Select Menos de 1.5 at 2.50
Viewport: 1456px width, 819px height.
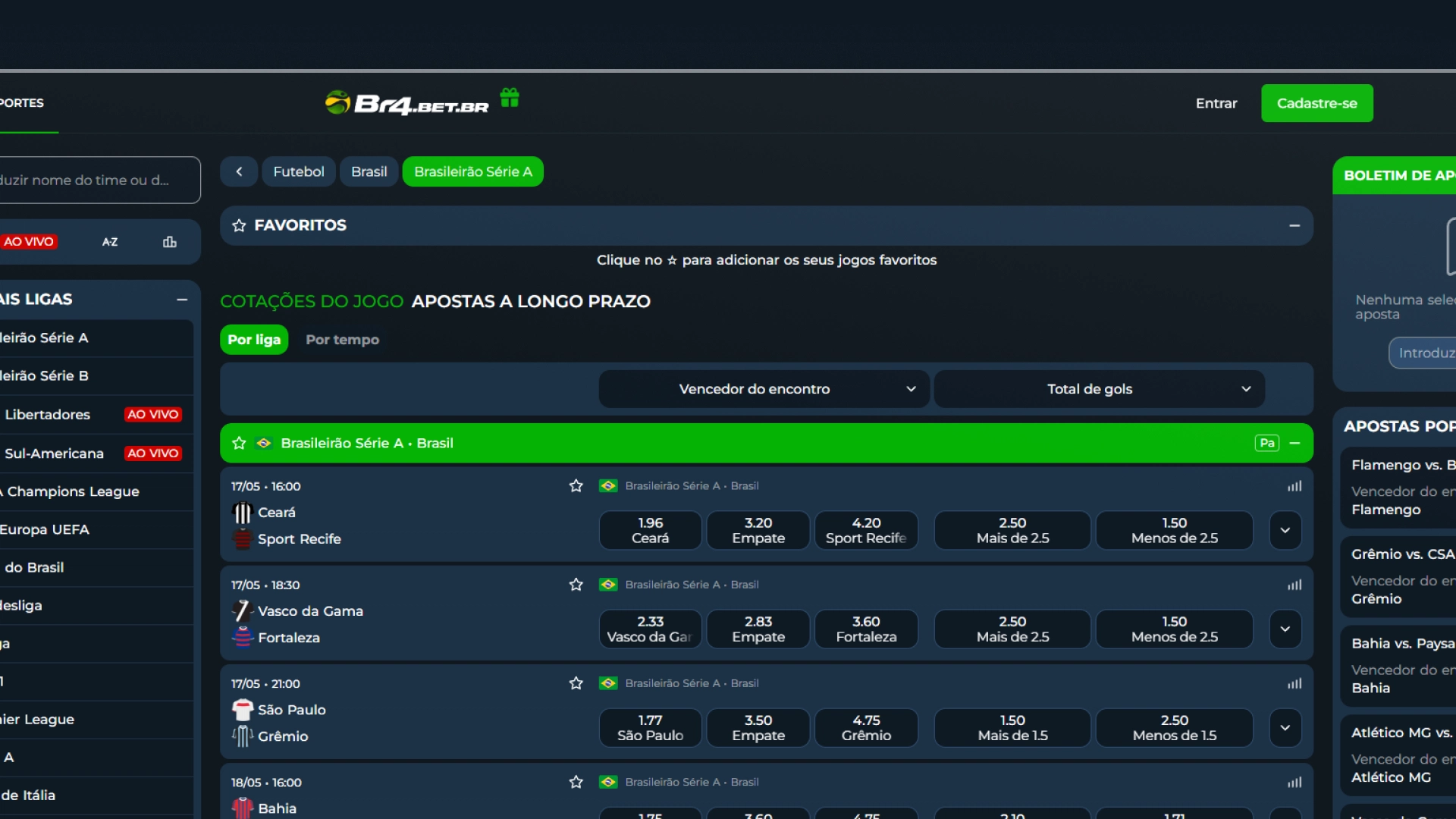tap(1175, 727)
